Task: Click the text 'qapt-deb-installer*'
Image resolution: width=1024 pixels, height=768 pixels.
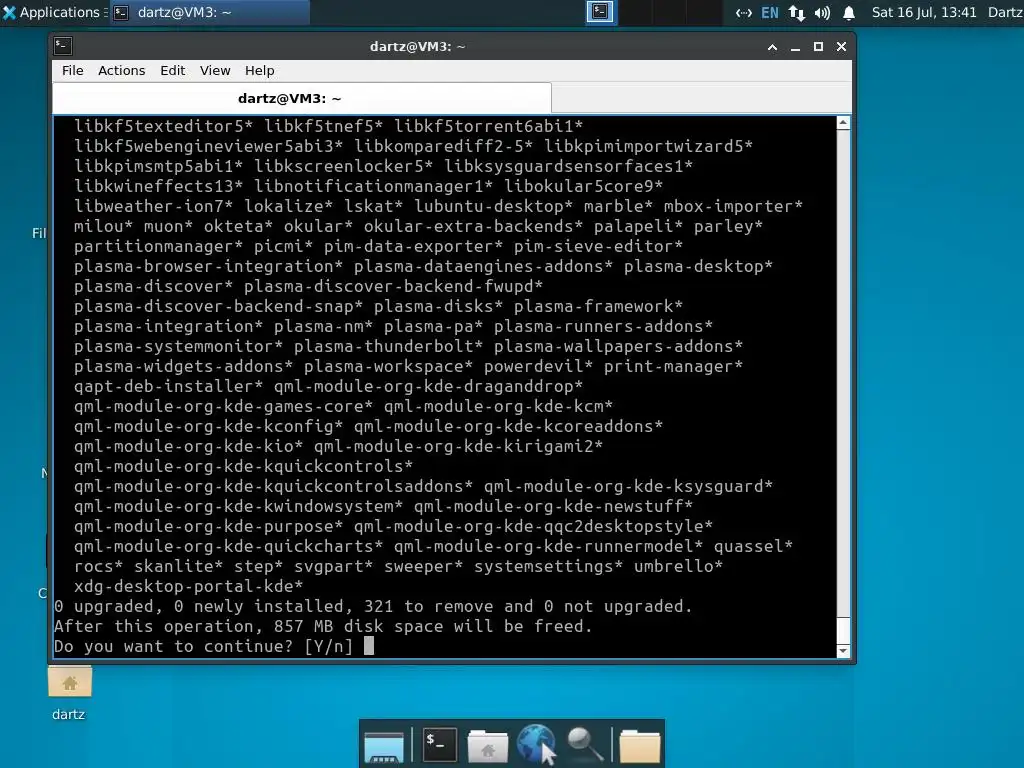Action: [x=168, y=386]
